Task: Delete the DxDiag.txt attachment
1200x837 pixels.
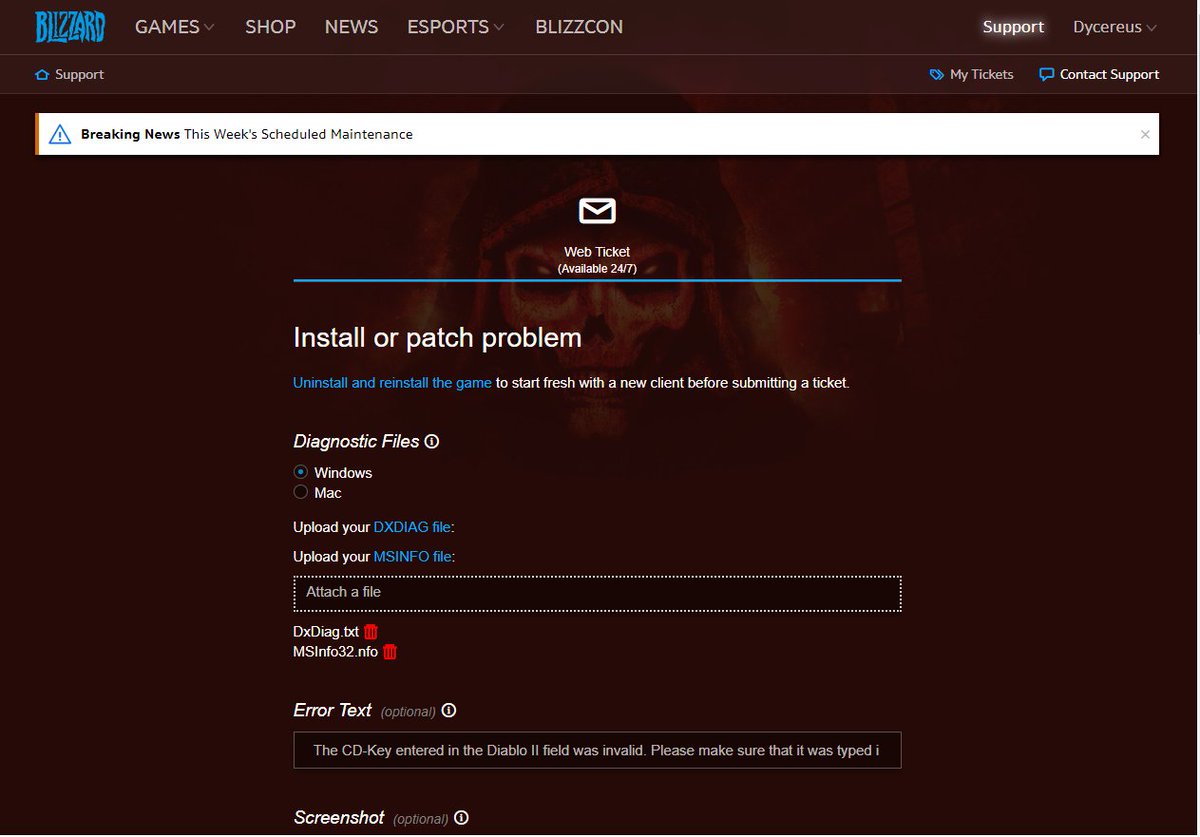Action: (371, 632)
